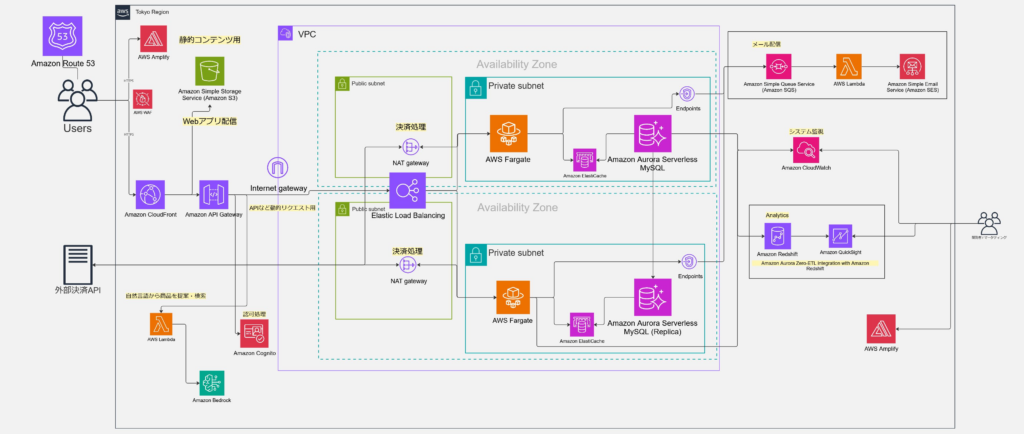Select the Amazon CloudFront icon
Screen dimensions: 1024x434
(x=150, y=195)
